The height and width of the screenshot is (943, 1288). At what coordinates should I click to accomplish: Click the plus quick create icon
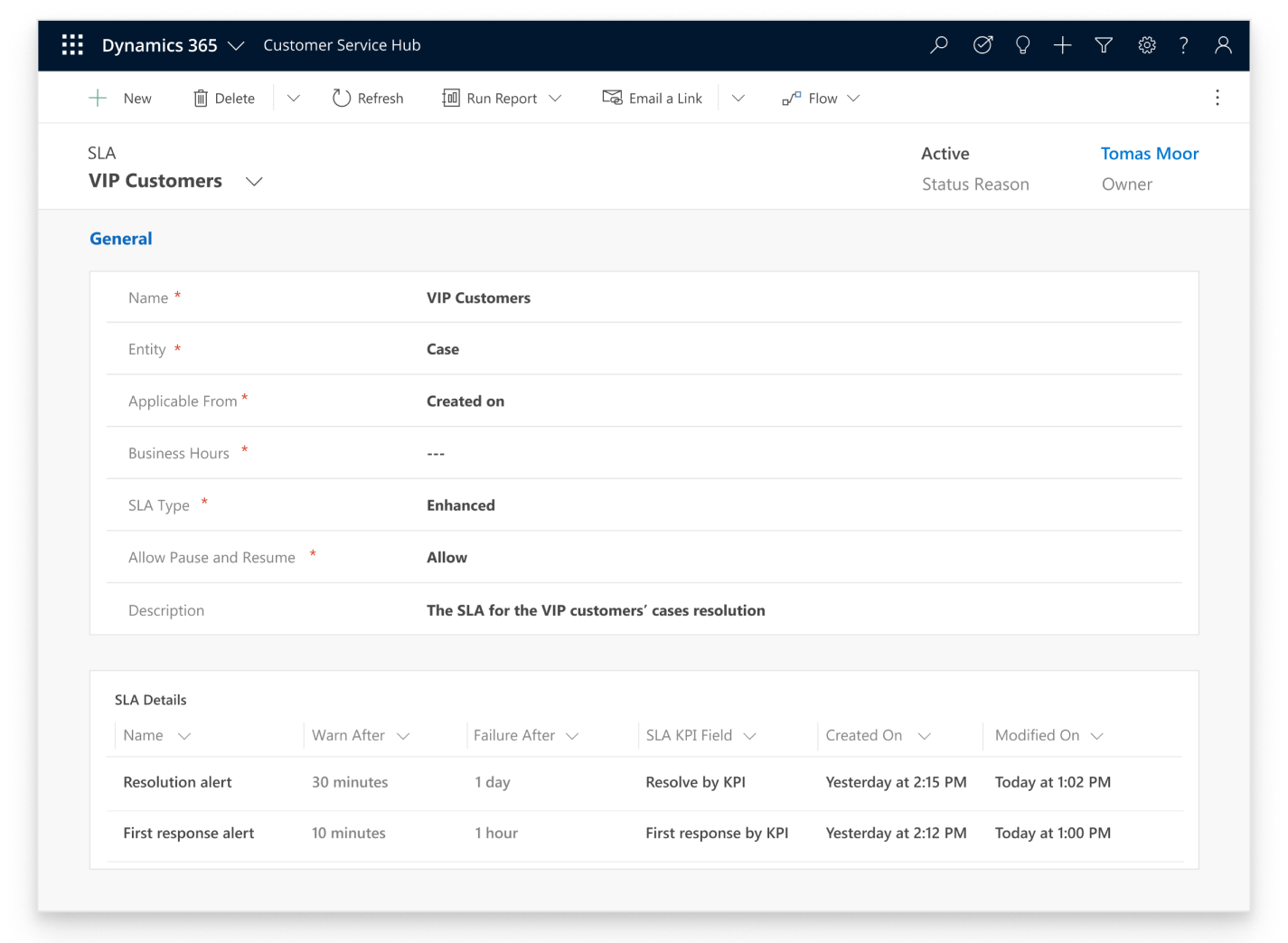[x=1062, y=45]
